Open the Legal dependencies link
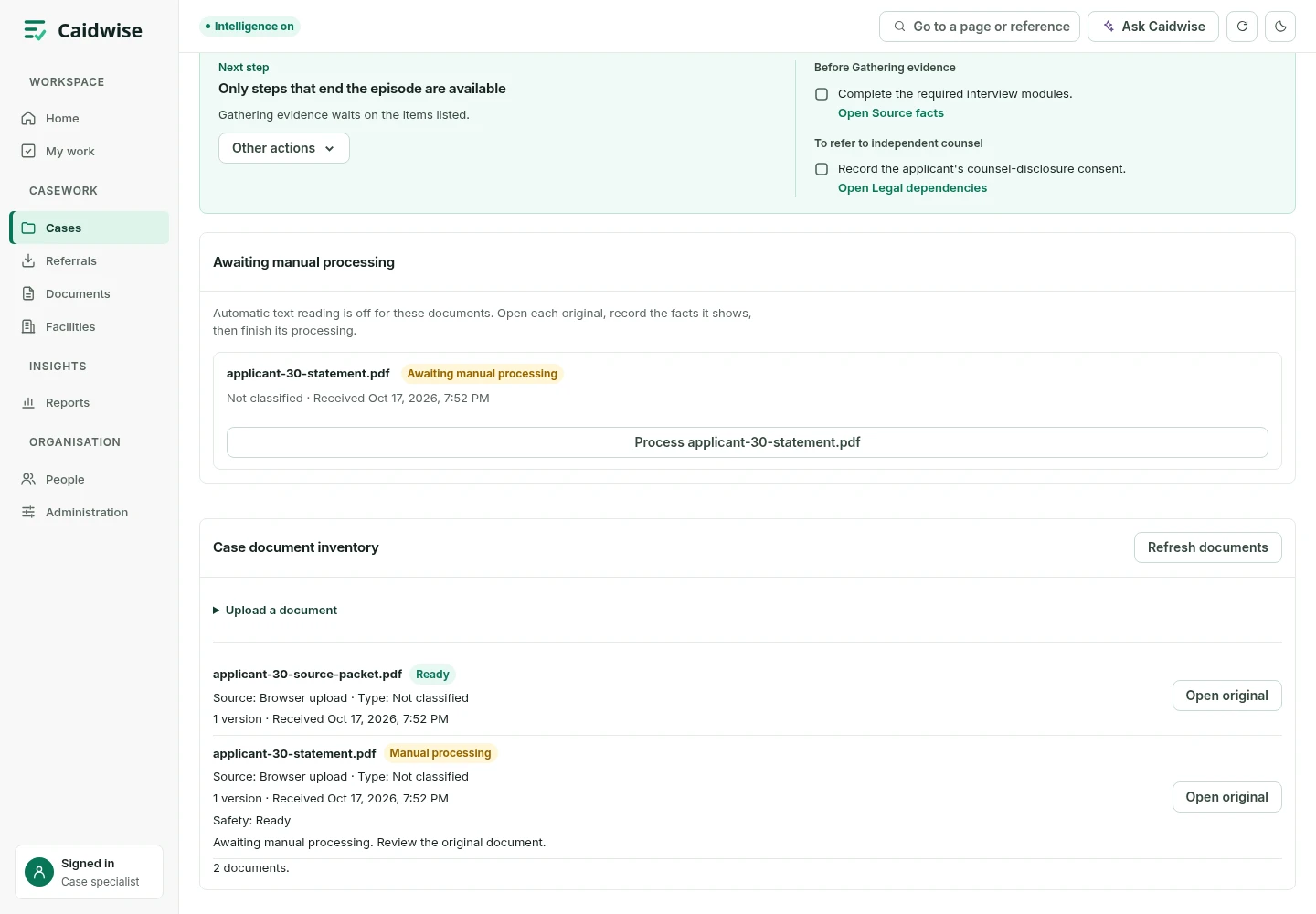 912,188
